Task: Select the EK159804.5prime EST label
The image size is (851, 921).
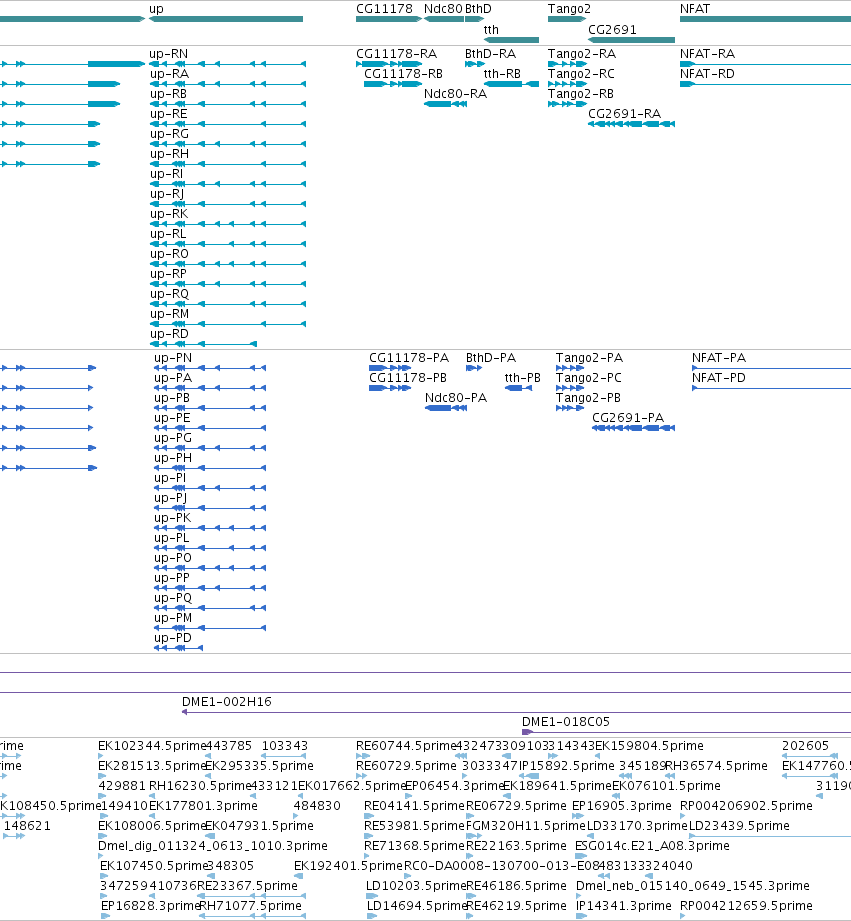Action: pos(650,745)
